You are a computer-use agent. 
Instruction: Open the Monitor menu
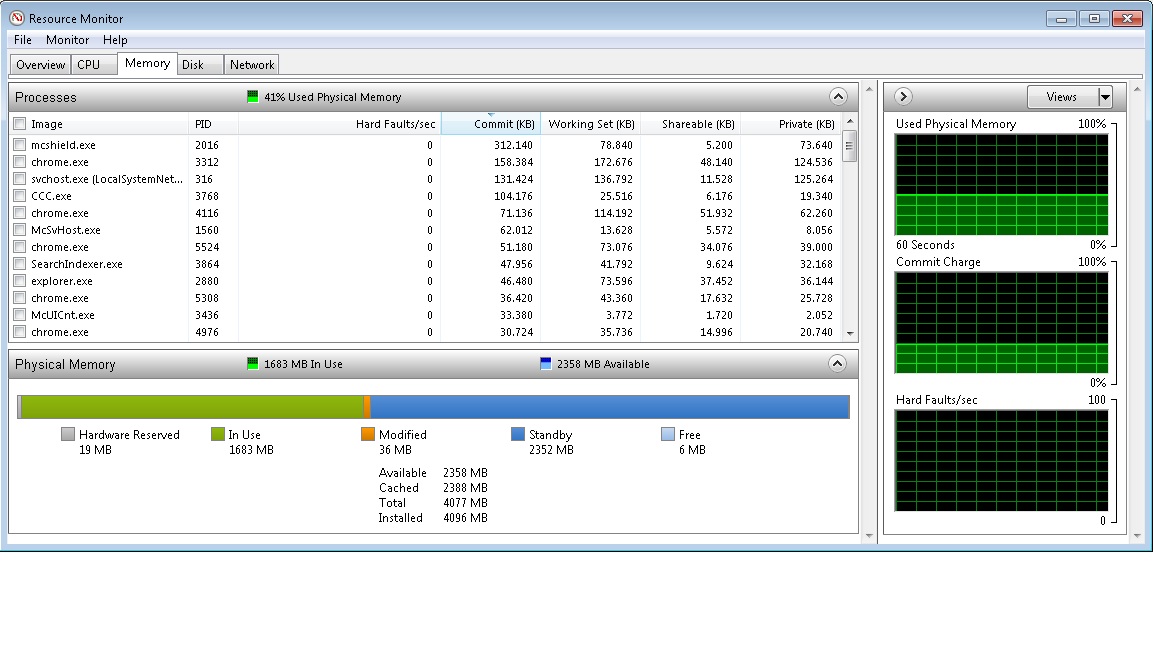click(x=67, y=40)
